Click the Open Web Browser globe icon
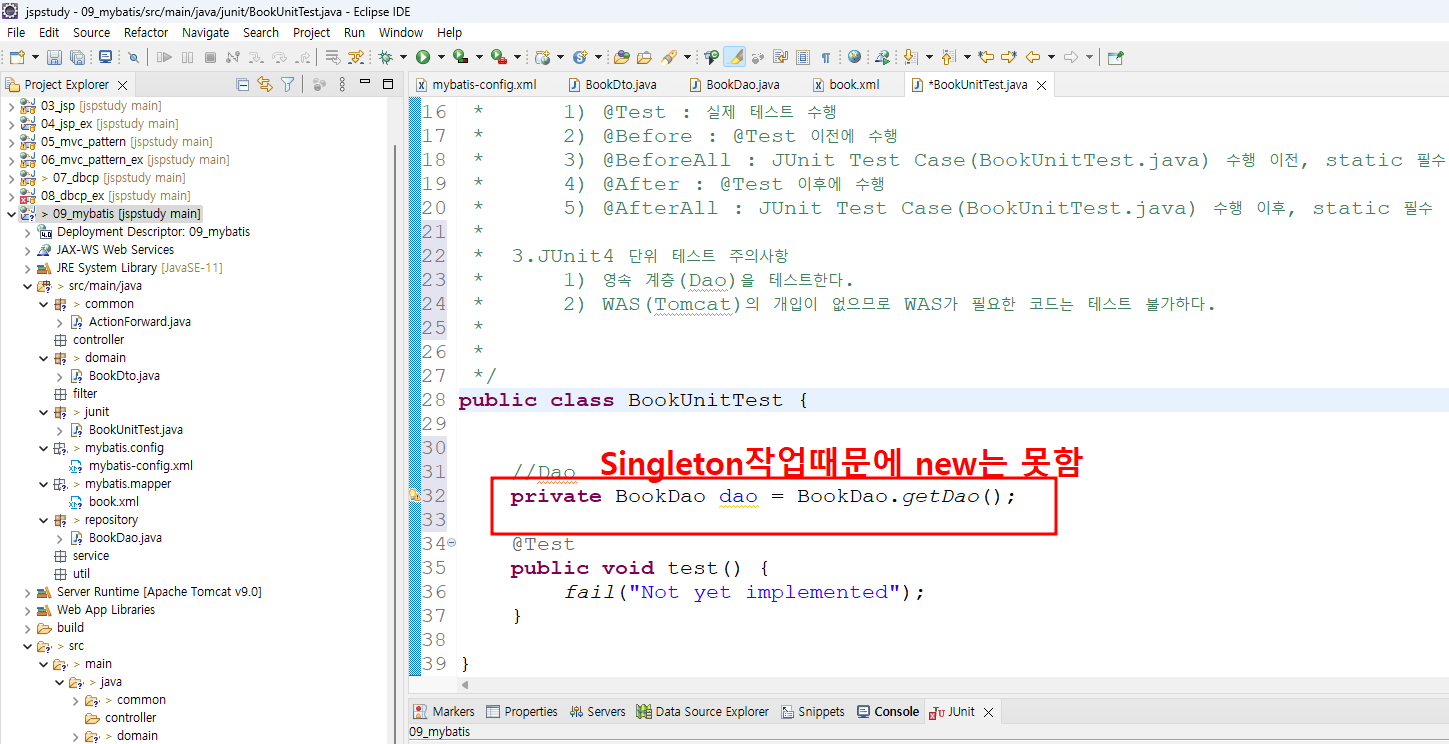The width and height of the screenshot is (1449, 744). coord(854,58)
